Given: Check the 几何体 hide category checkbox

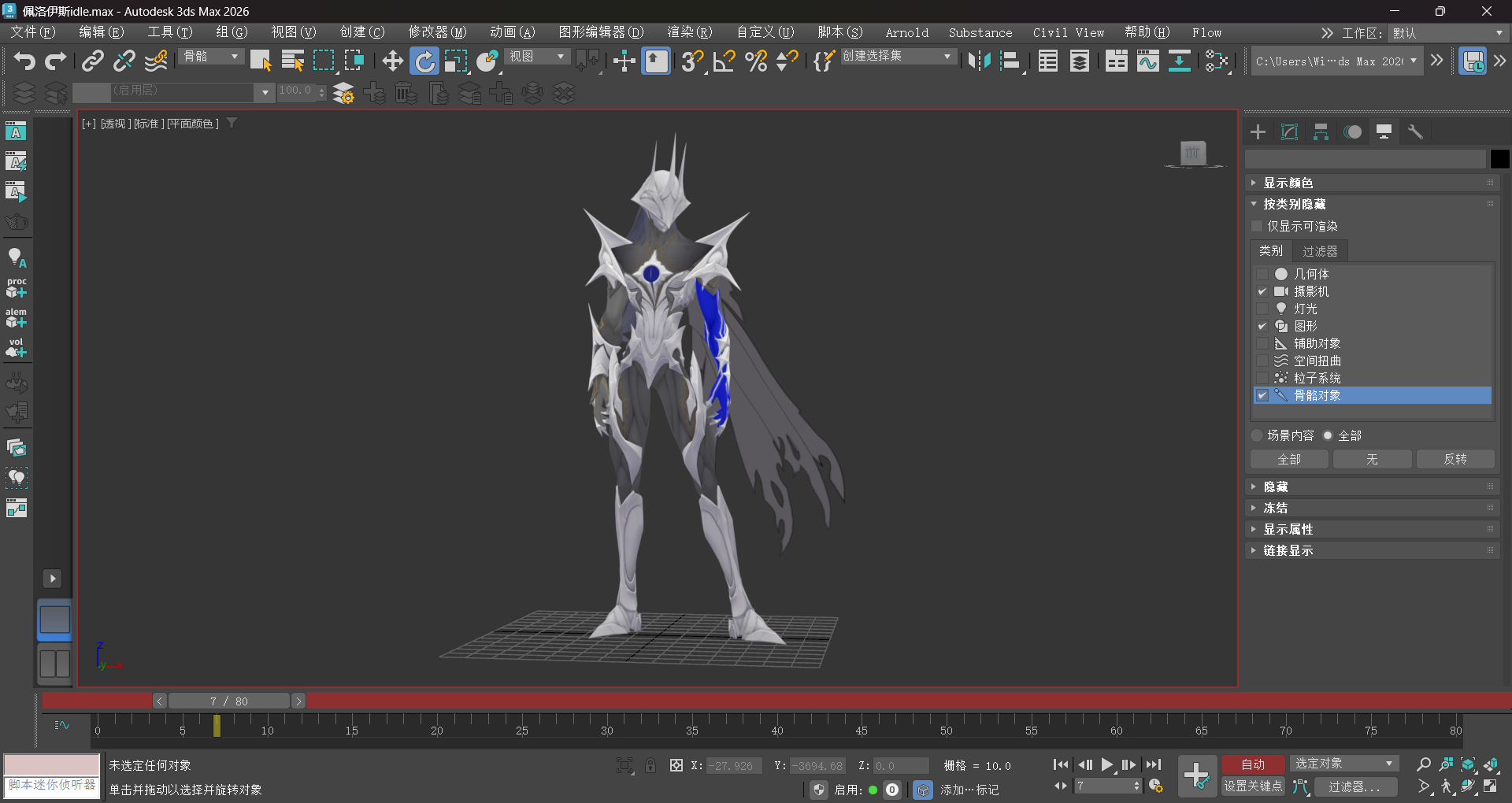Looking at the screenshot, I should click(1262, 274).
